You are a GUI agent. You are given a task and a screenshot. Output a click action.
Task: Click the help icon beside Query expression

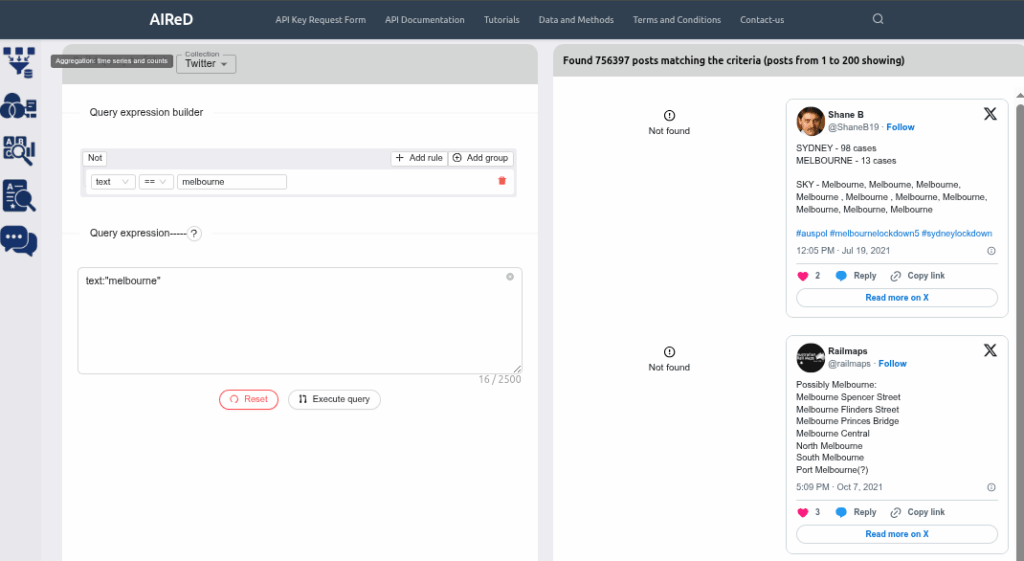coord(195,233)
